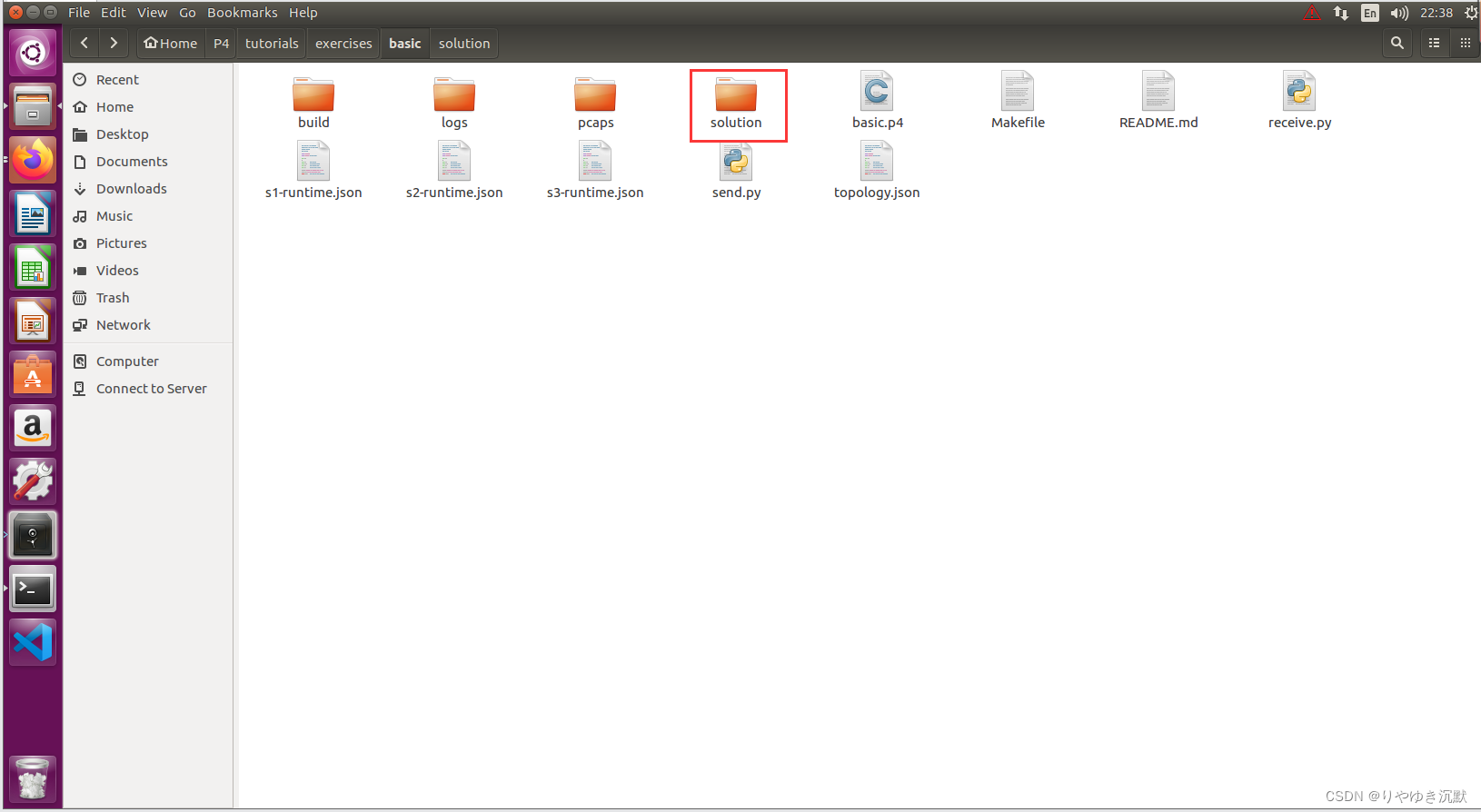Browse Network in the sidebar

[147, 325]
